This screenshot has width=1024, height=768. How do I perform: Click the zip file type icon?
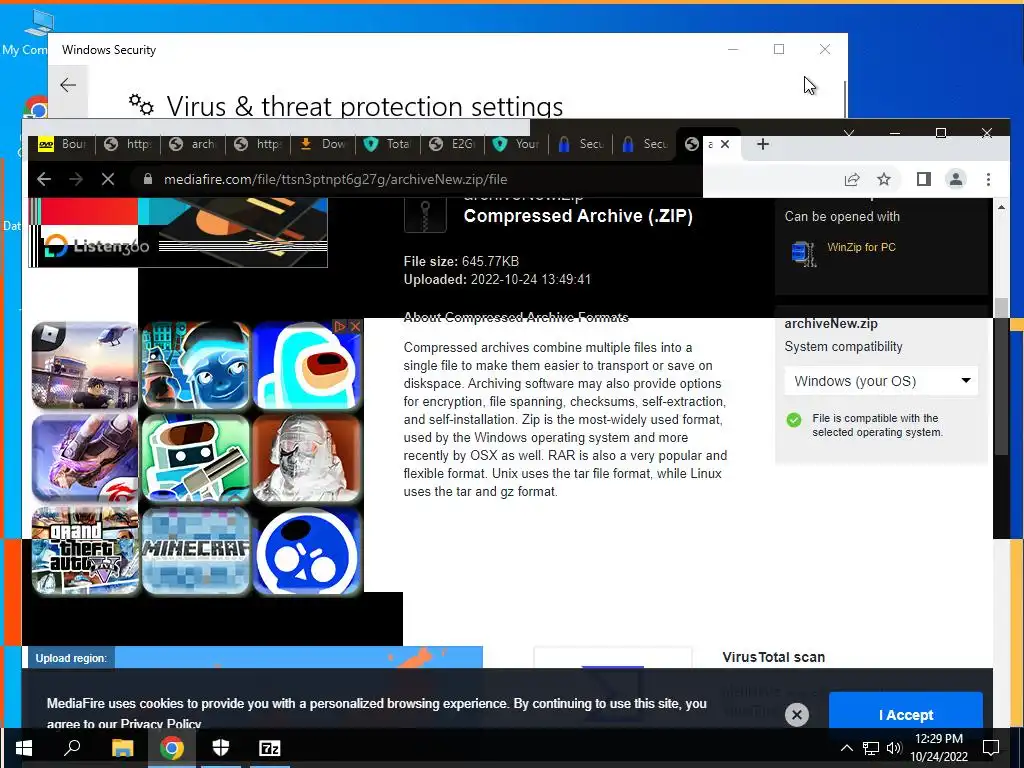point(425,214)
